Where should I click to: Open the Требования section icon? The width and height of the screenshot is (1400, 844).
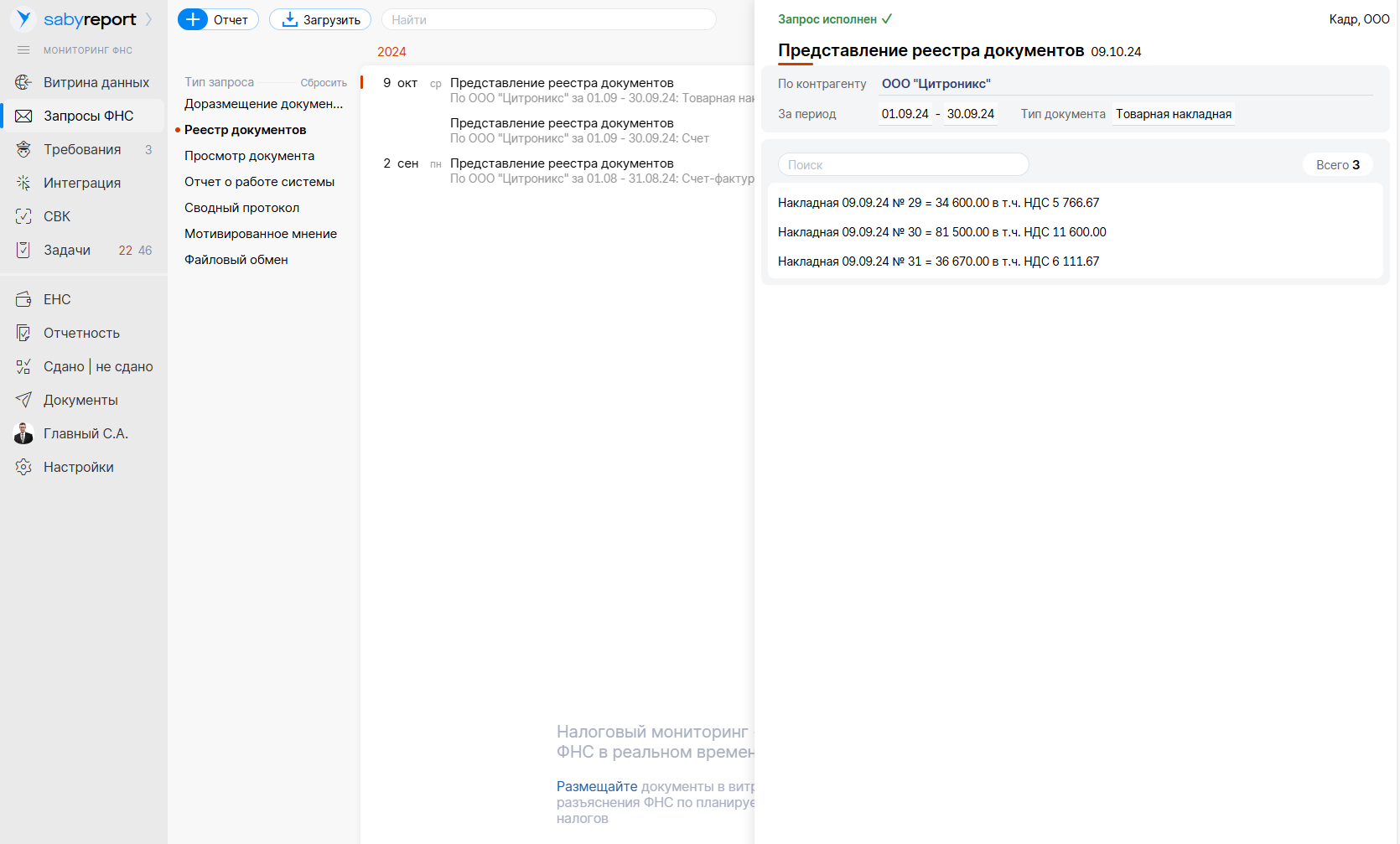click(x=23, y=149)
